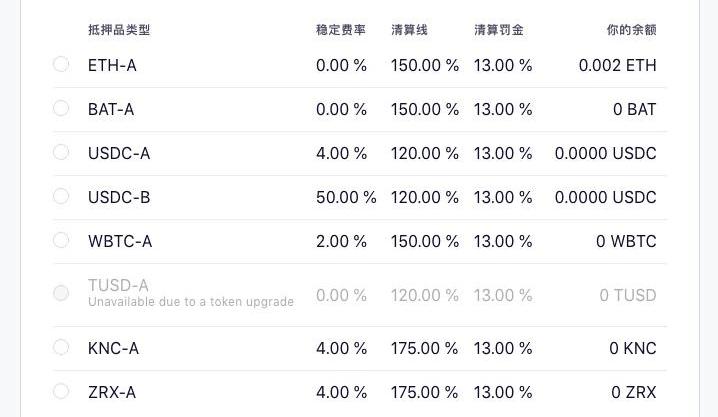Image resolution: width=718 pixels, height=417 pixels.
Task: Click the 清算罚金 column header
Action: [499, 30]
